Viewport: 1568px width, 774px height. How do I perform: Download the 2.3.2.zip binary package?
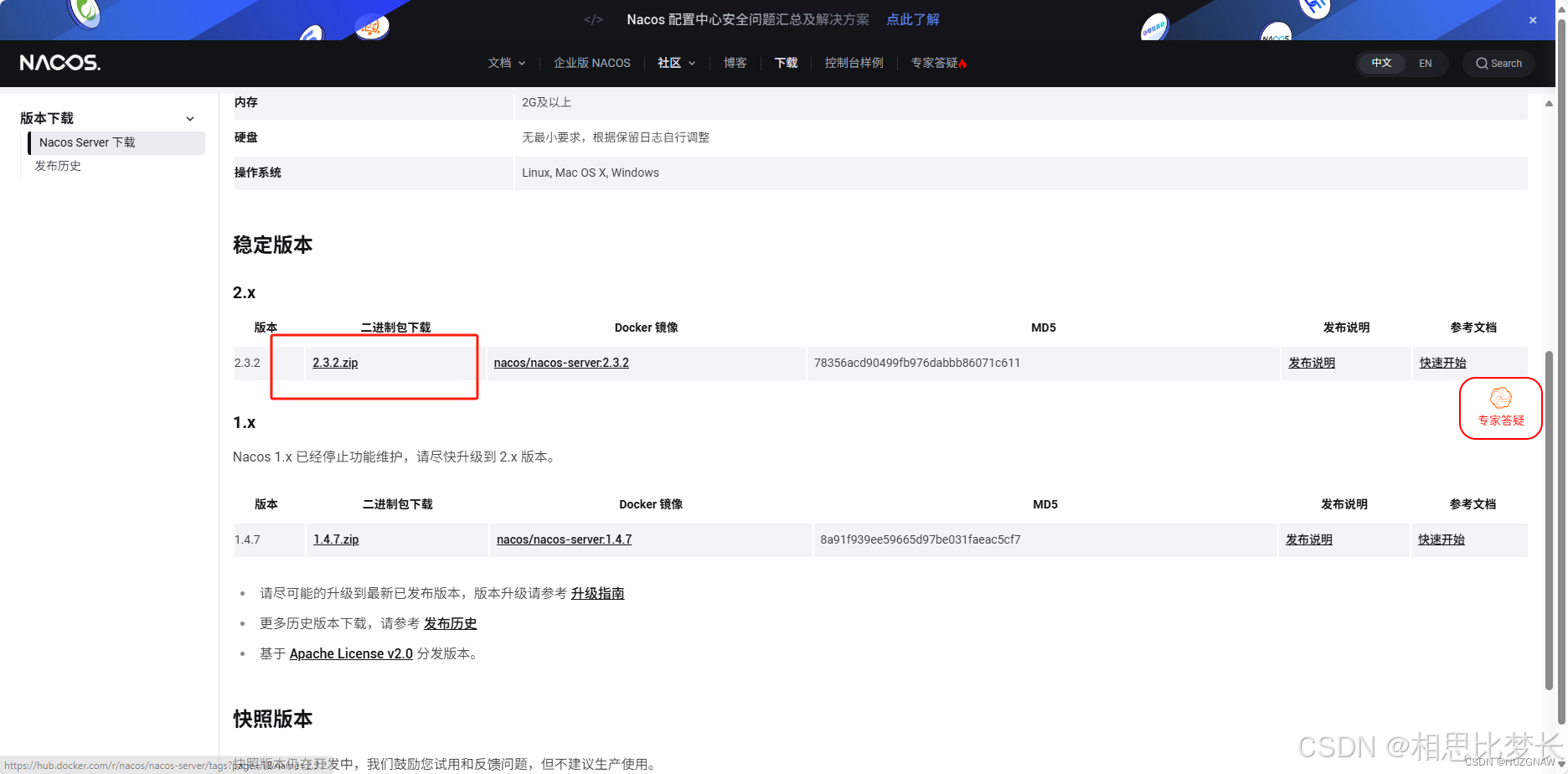click(x=335, y=363)
